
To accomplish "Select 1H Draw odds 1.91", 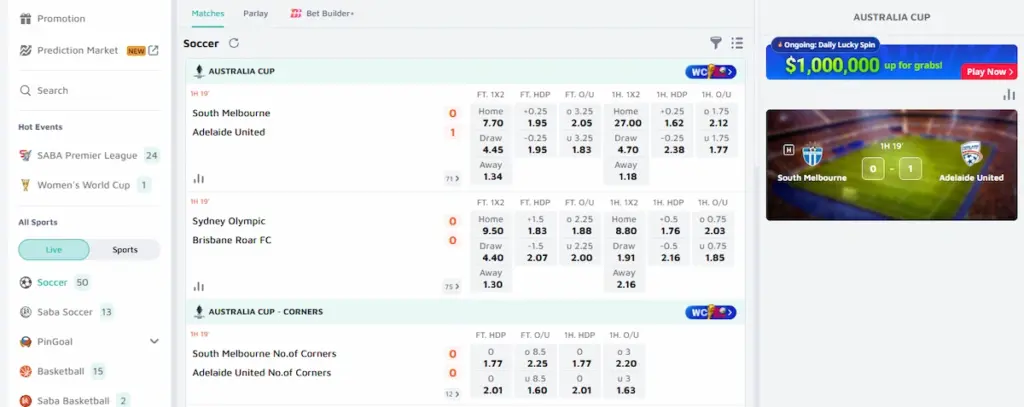I will (x=625, y=252).
